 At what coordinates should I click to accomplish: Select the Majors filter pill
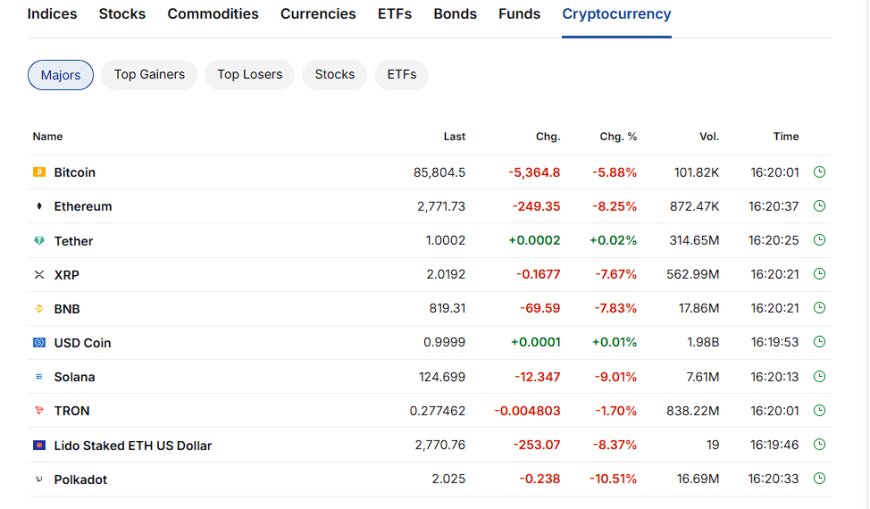60,75
